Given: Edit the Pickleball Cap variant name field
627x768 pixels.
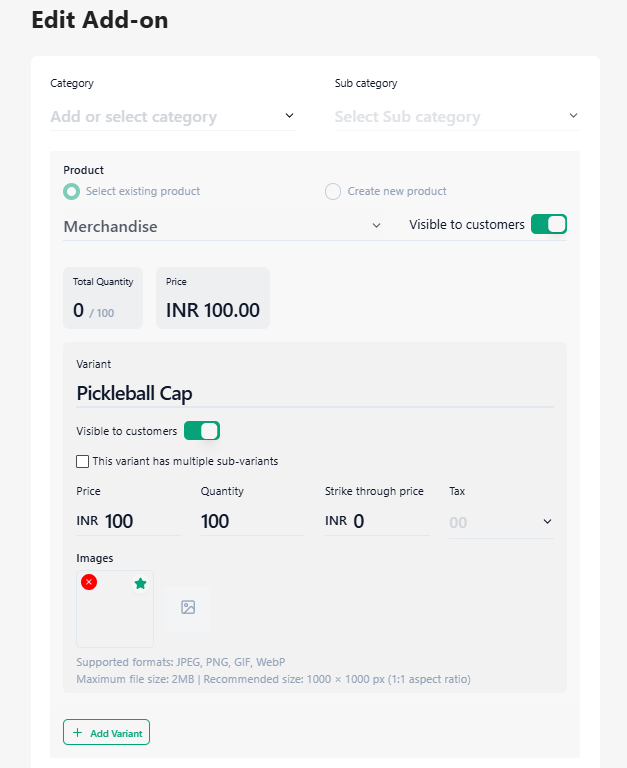Looking at the screenshot, I should pyautogui.click(x=315, y=393).
